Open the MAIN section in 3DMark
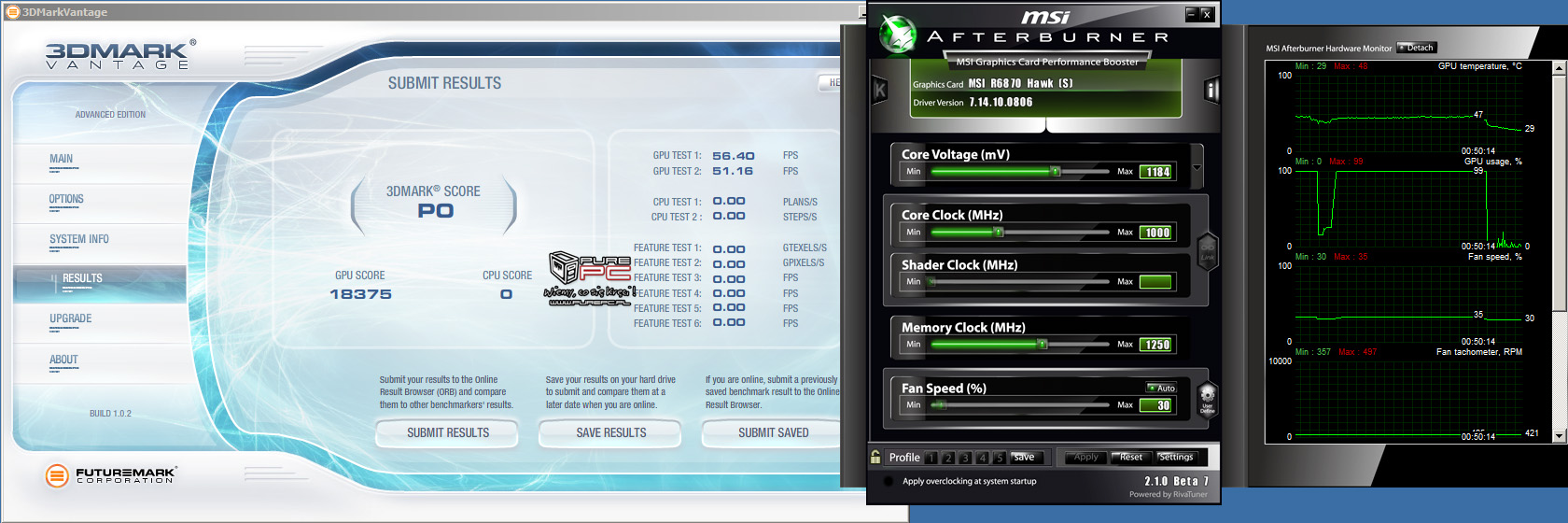The image size is (1568, 523). coord(62,159)
